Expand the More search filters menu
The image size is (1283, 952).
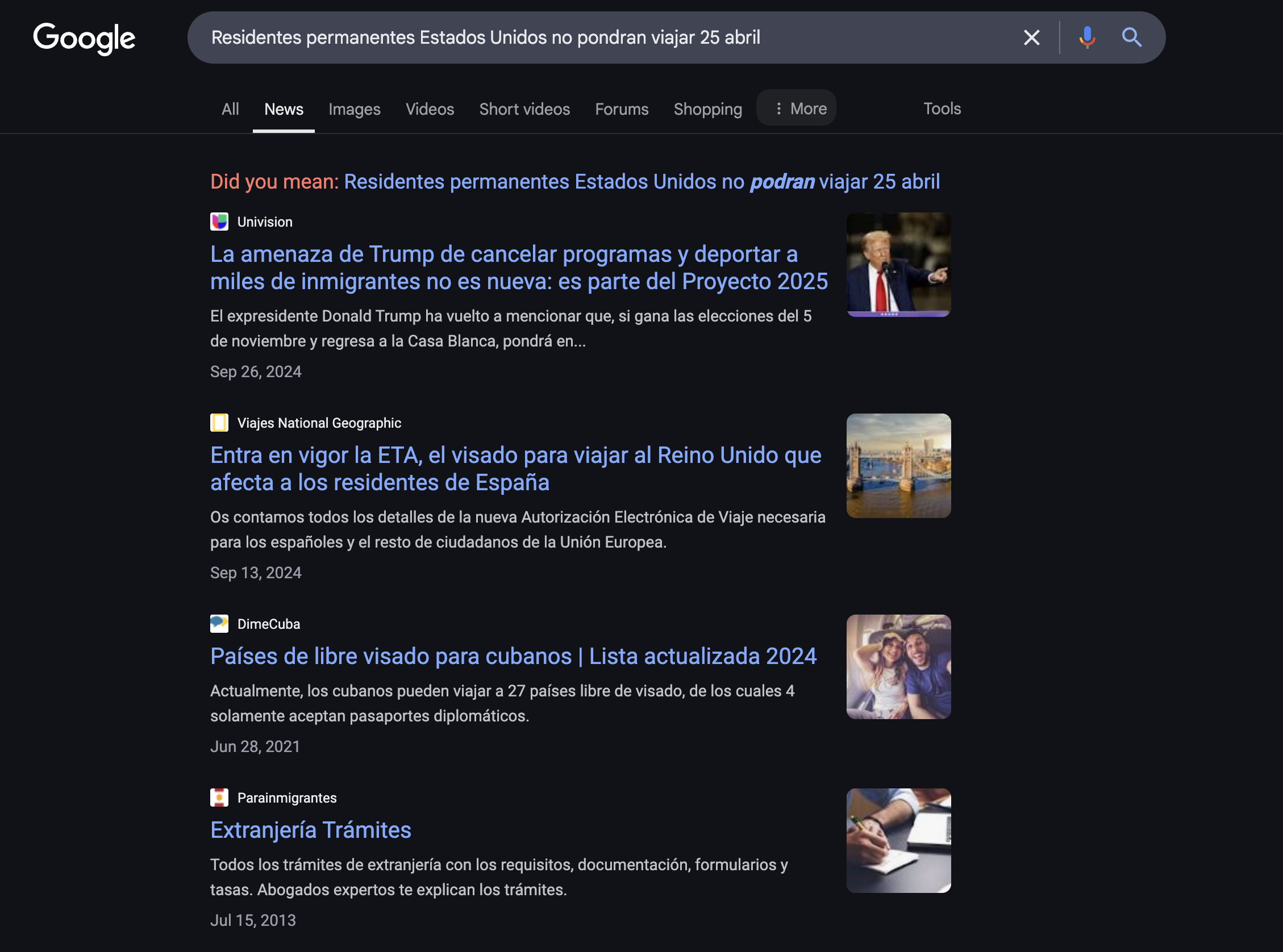796,108
